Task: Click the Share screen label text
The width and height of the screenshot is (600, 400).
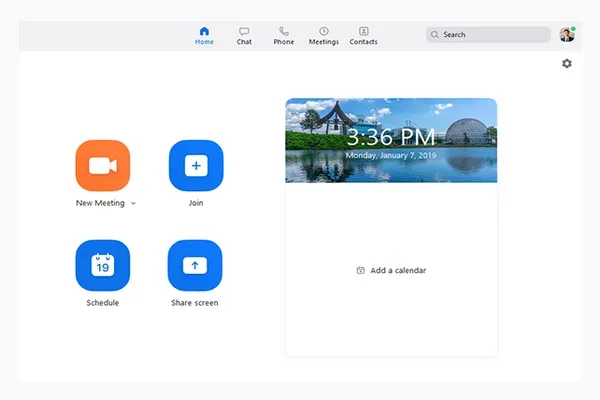Action: pyautogui.click(x=195, y=303)
